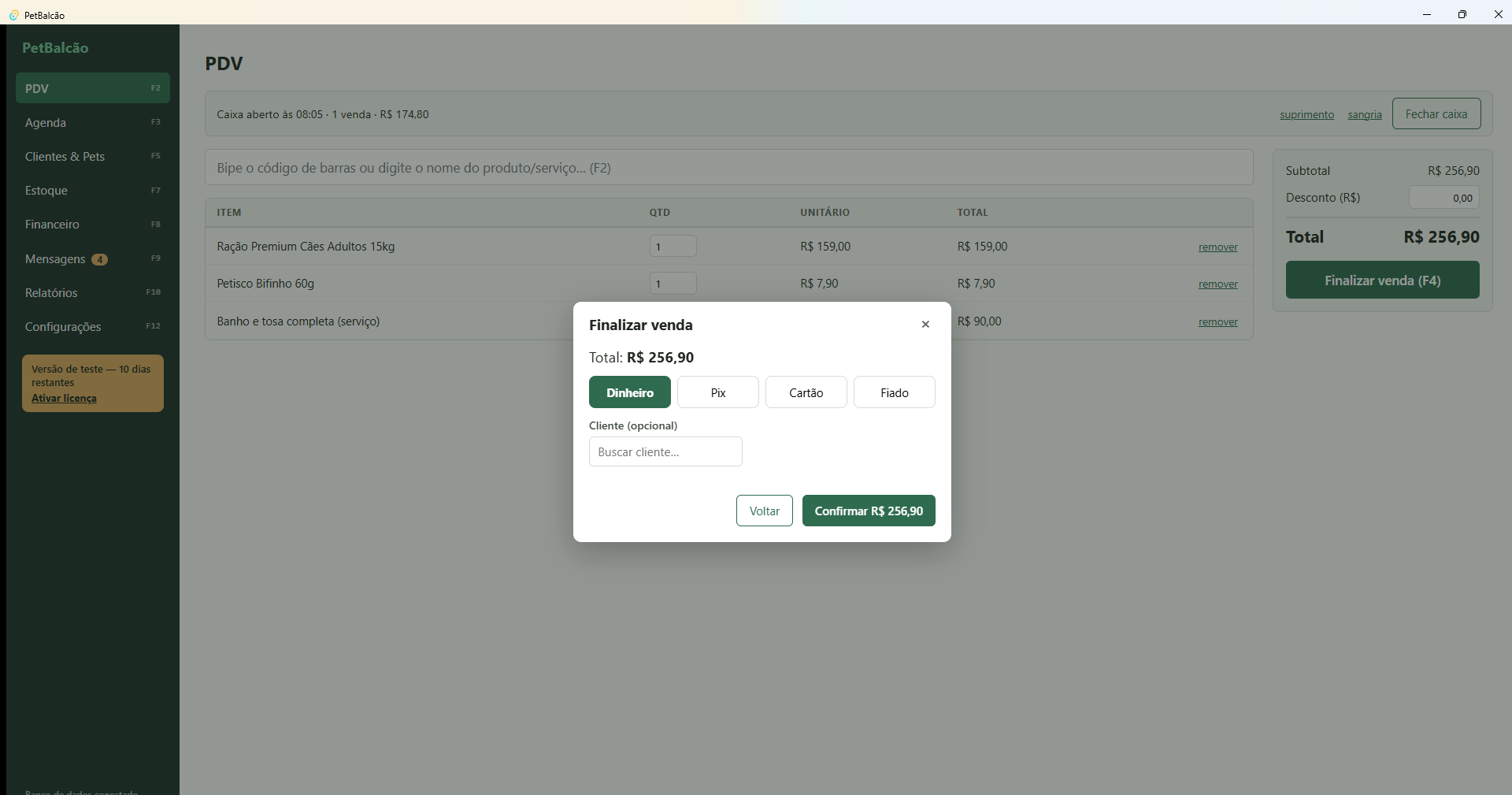Click the R$ 159,00 unit price cell
The image size is (1512, 795).
[x=825, y=246]
